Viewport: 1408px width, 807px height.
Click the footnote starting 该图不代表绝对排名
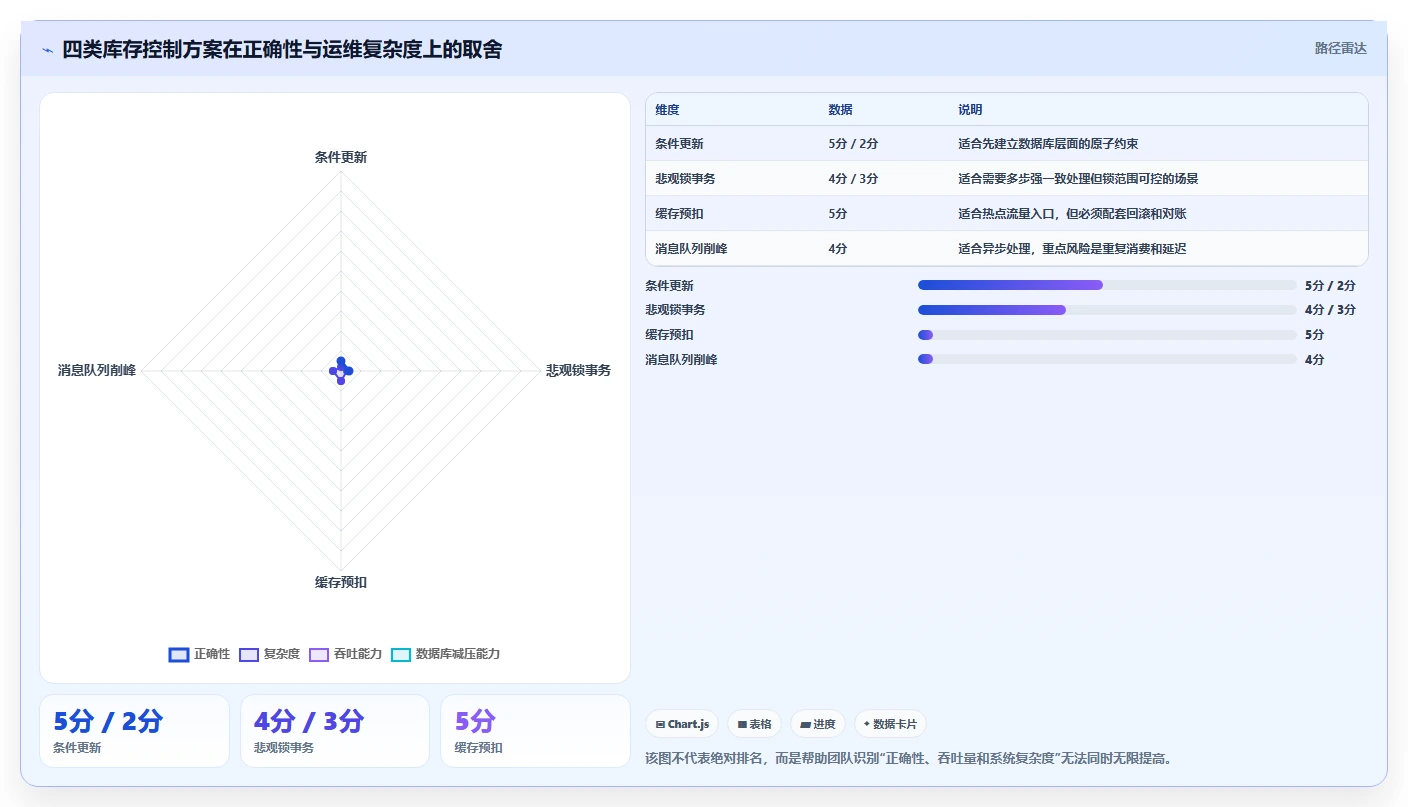909,758
